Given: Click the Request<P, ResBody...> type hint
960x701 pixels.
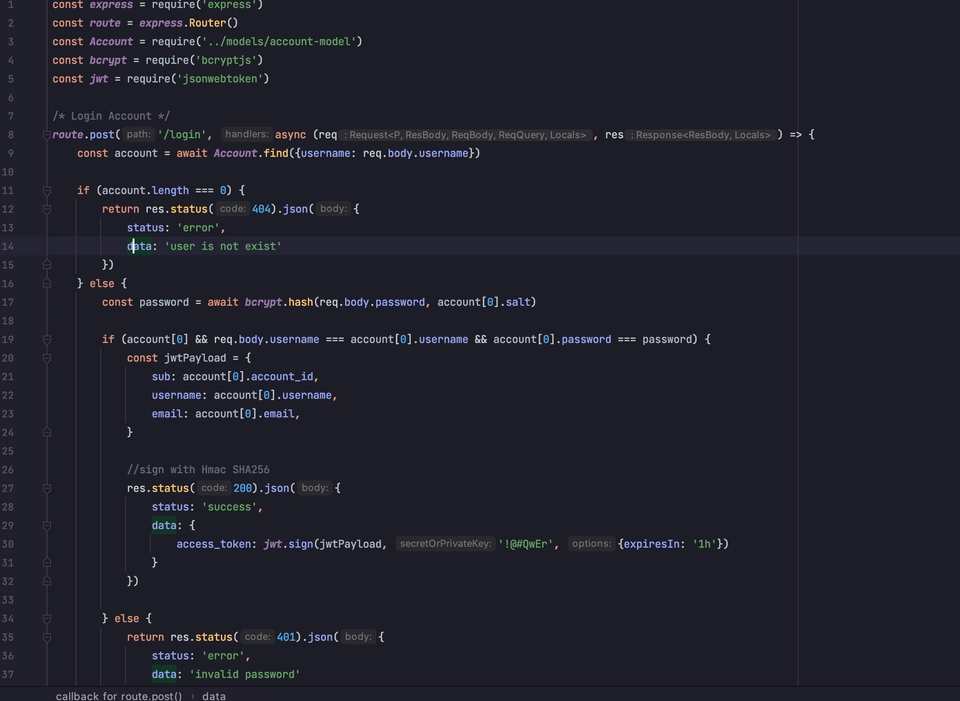Looking at the screenshot, I should tap(465, 135).
